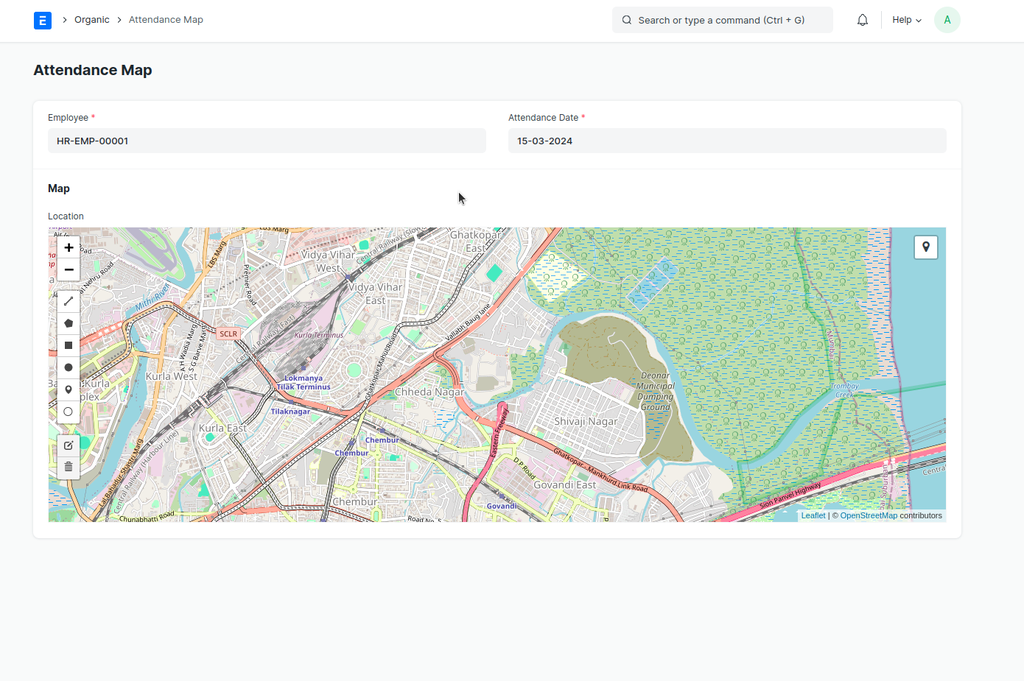This screenshot has width=1024, height=681.
Task: Select the draw rectangle tool
Action: coord(68,345)
